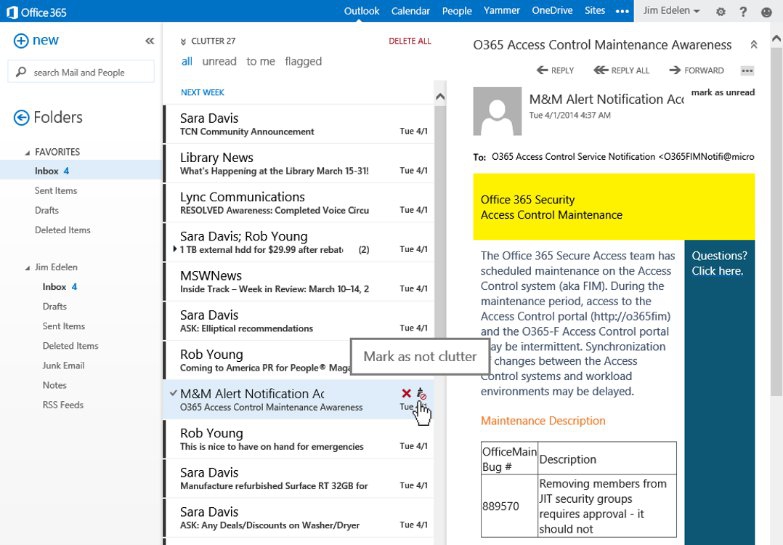Open more actions ellipsis in reading pane
The height and width of the screenshot is (545, 783).
(747, 70)
